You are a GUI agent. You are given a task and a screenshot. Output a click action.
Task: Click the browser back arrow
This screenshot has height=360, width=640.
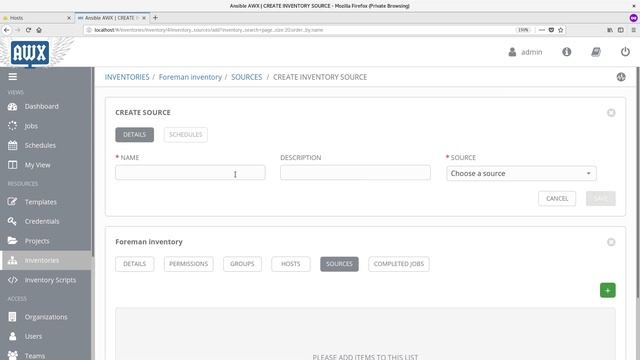(7, 30)
